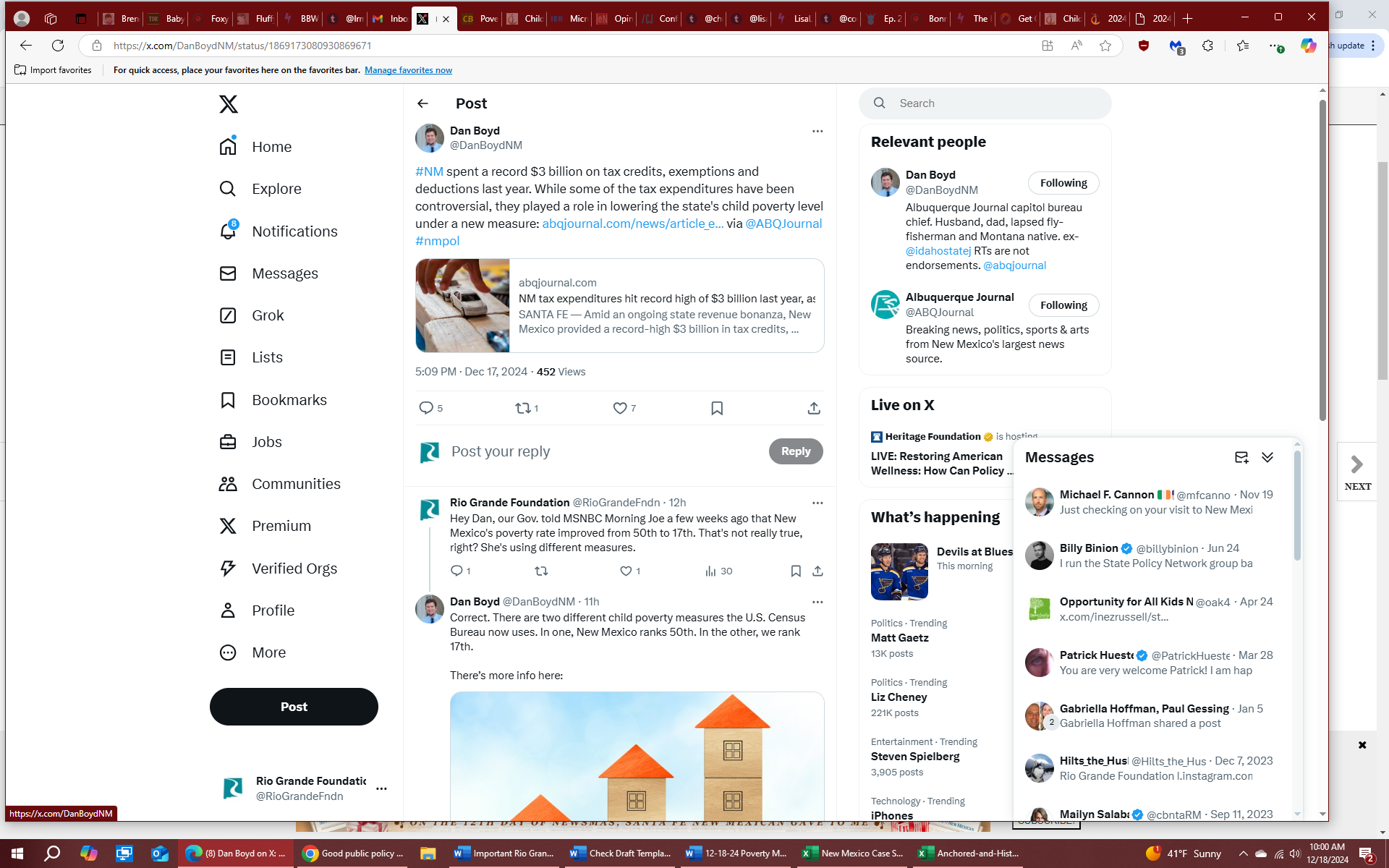Image resolution: width=1389 pixels, height=868 pixels.
Task: Open the more options menu on the main post
Action: pos(817,131)
